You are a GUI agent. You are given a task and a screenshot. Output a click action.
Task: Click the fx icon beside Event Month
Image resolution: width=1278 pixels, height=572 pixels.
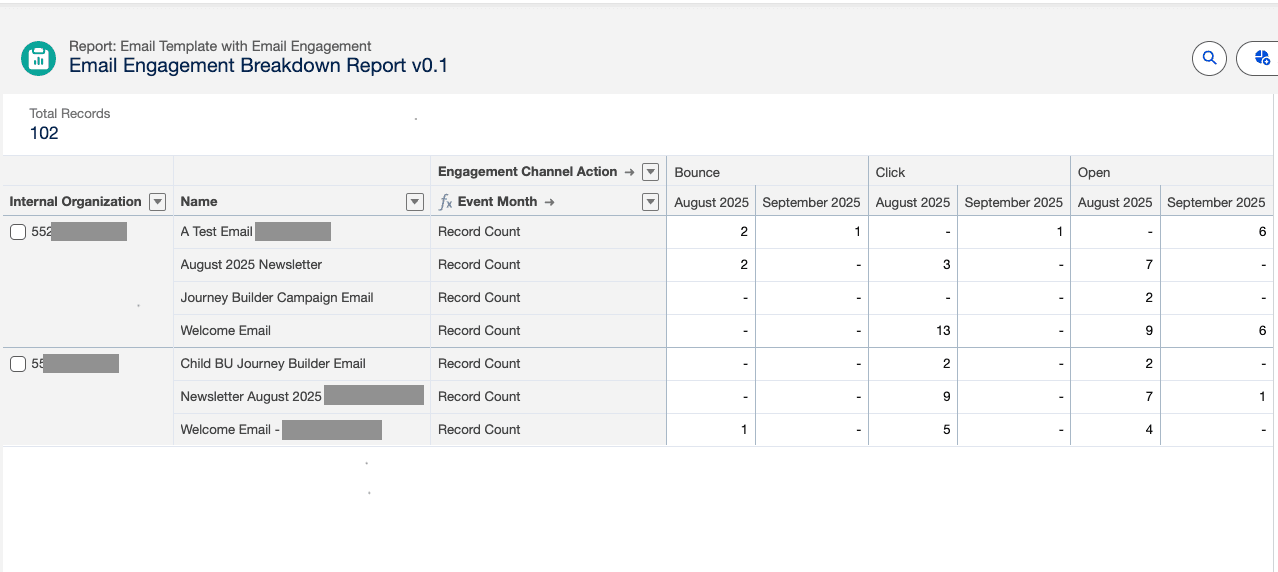point(446,202)
